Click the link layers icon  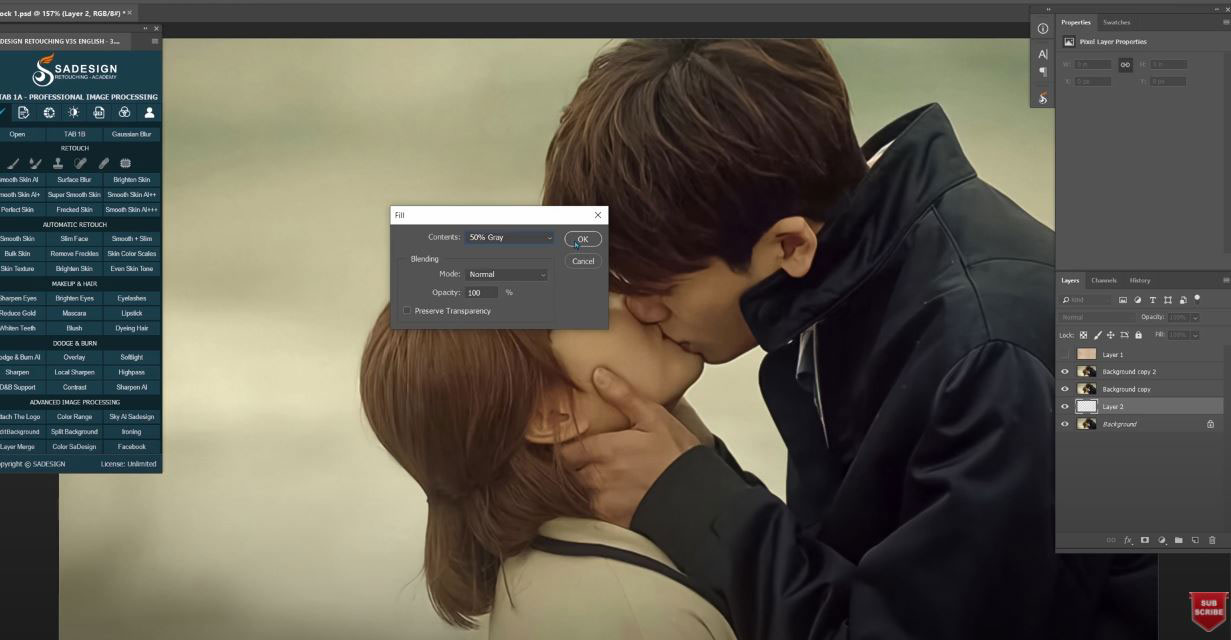pyautogui.click(x=1111, y=540)
